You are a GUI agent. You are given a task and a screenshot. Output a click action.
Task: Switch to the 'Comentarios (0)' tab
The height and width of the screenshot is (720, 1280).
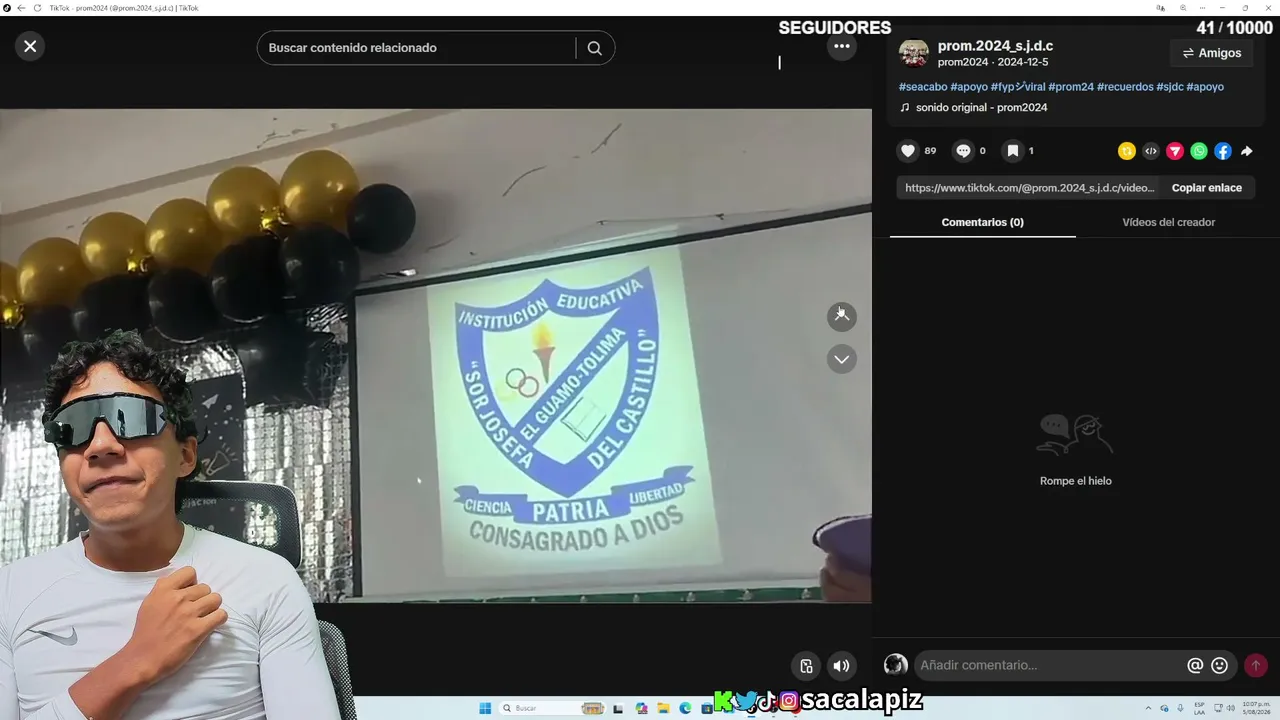point(983,222)
